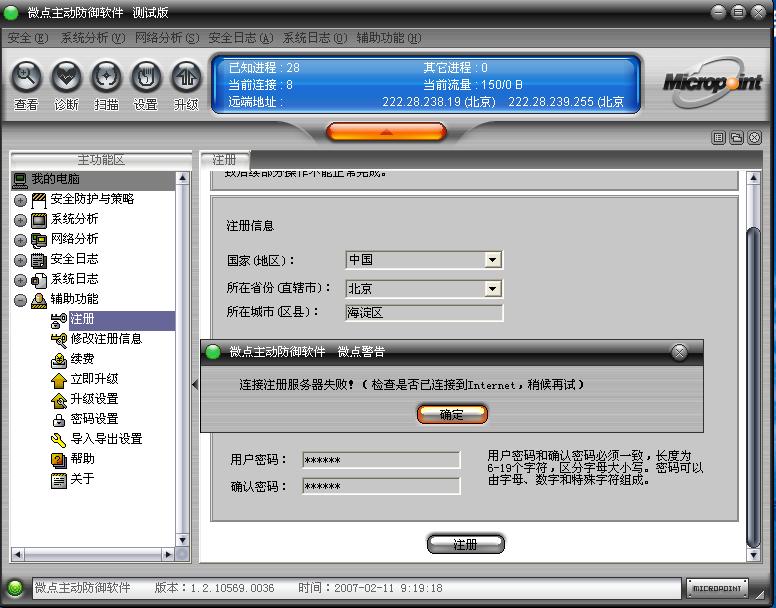Click the panel close circle icon
Image resolution: width=776 pixels, height=608 pixels.
coord(754,138)
